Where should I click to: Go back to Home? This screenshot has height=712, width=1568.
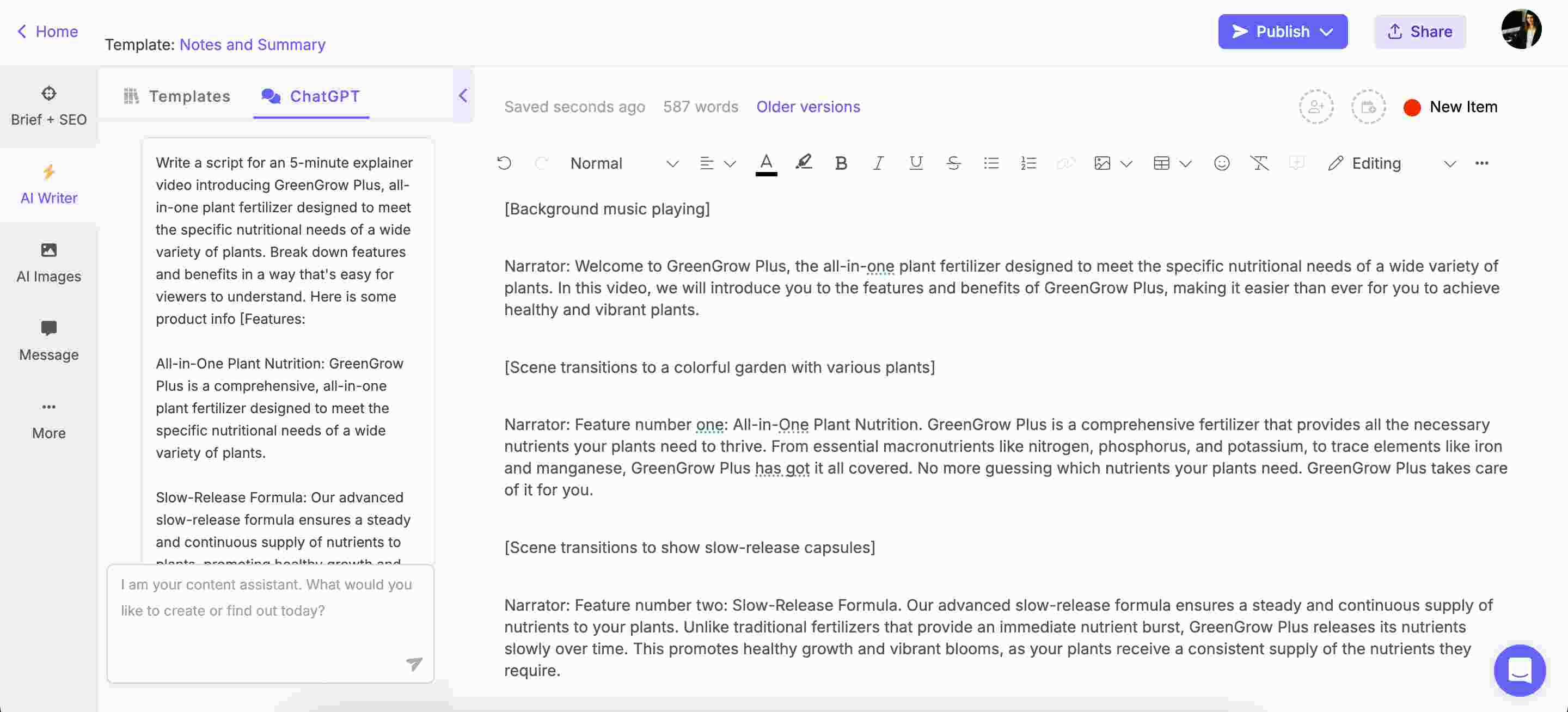click(47, 32)
